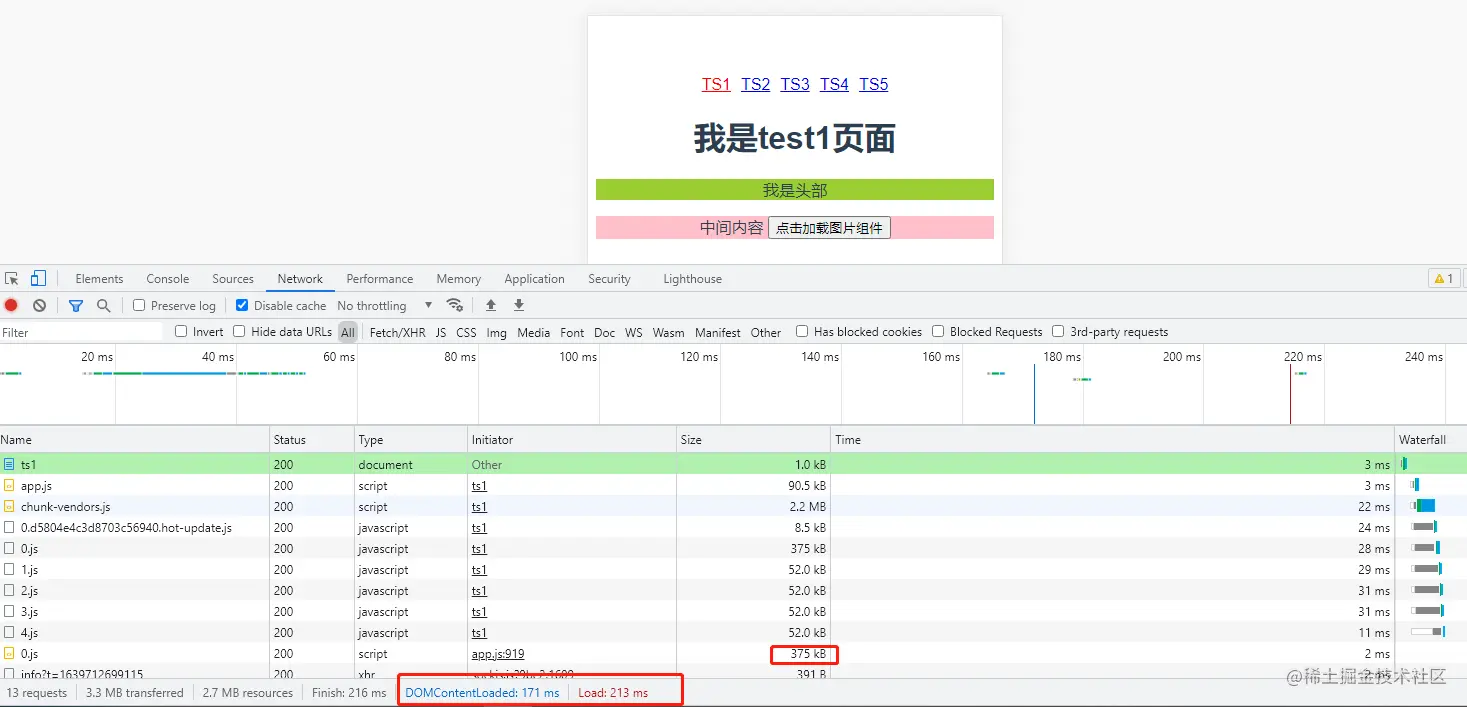Screen dimensions: 1467x707
Task: Click the app.js script file icon
Action: [x=9, y=485]
